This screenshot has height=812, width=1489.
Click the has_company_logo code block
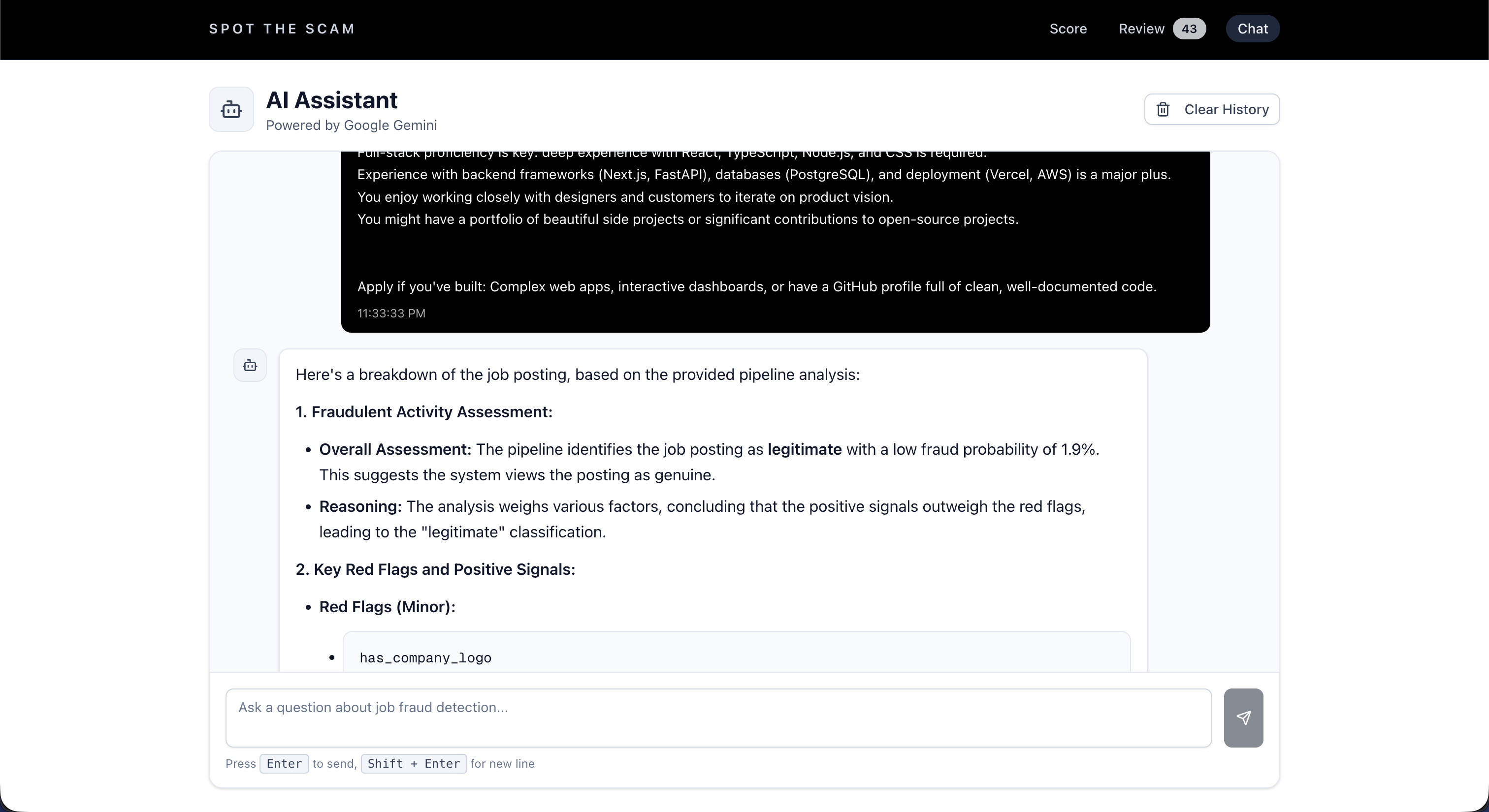[x=425, y=658]
